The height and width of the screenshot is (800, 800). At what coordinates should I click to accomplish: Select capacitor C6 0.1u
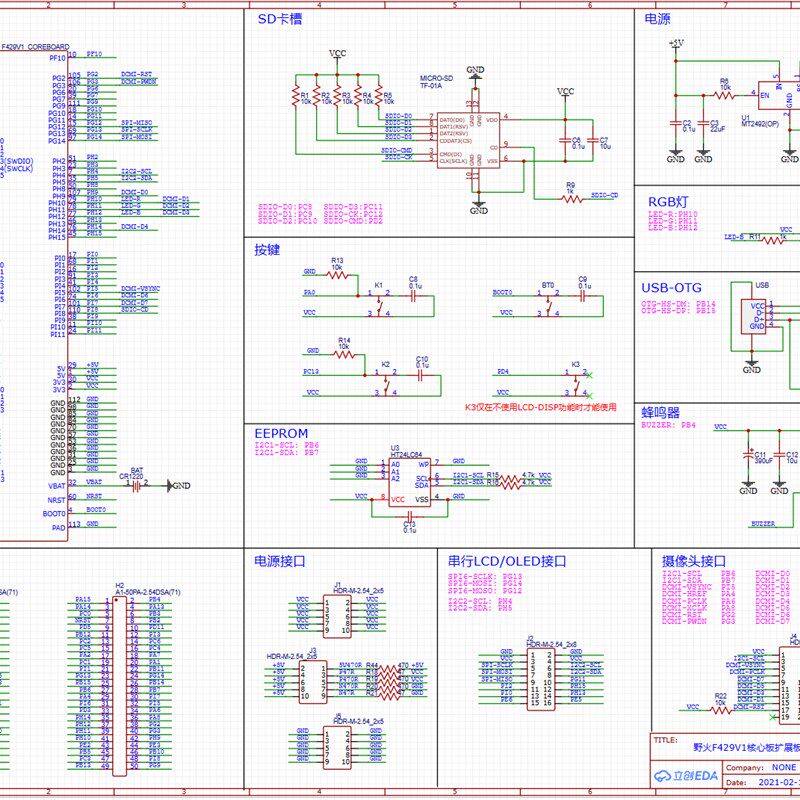[565, 140]
